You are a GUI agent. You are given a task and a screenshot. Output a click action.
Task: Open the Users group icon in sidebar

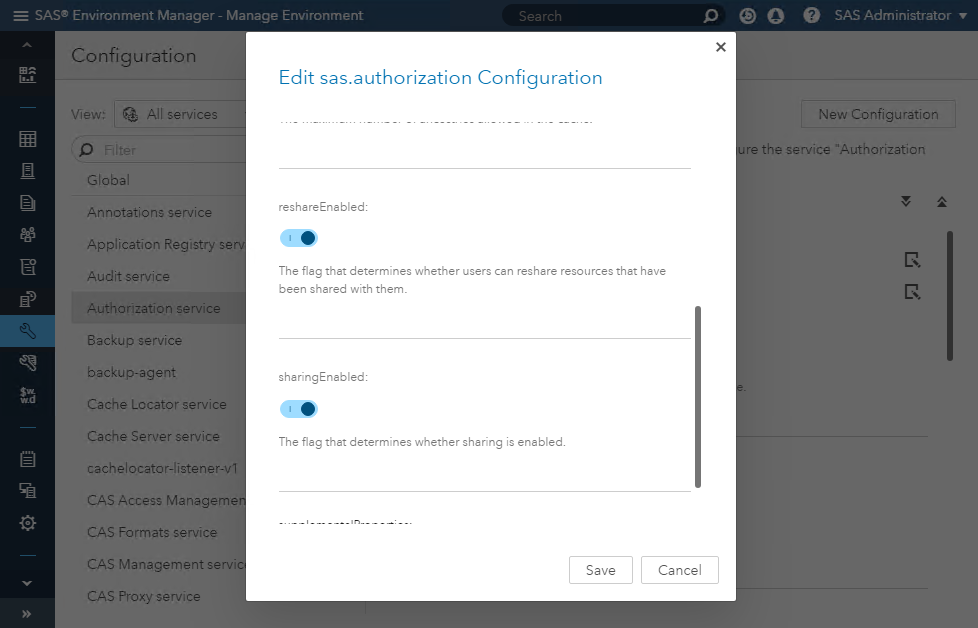click(28, 235)
